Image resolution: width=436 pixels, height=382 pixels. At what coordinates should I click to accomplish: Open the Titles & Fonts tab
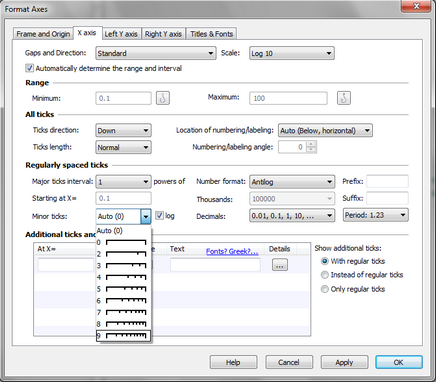(211, 34)
